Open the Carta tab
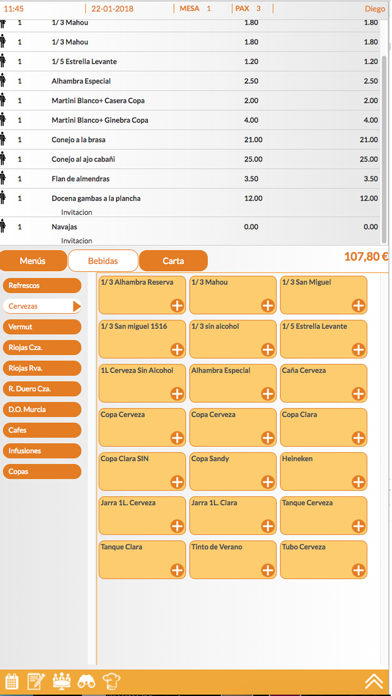This screenshot has width=392, height=696. coord(173,261)
